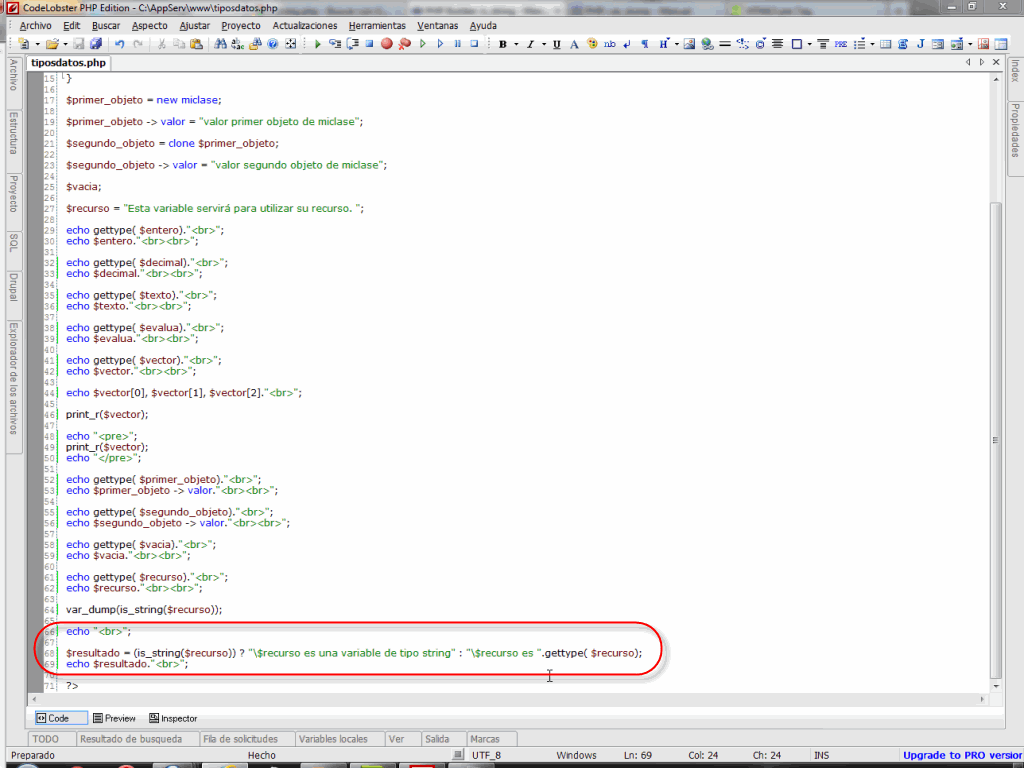Open the dropdown arrow beside Open folder
The height and width of the screenshot is (768, 1024).
click(65, 44)
